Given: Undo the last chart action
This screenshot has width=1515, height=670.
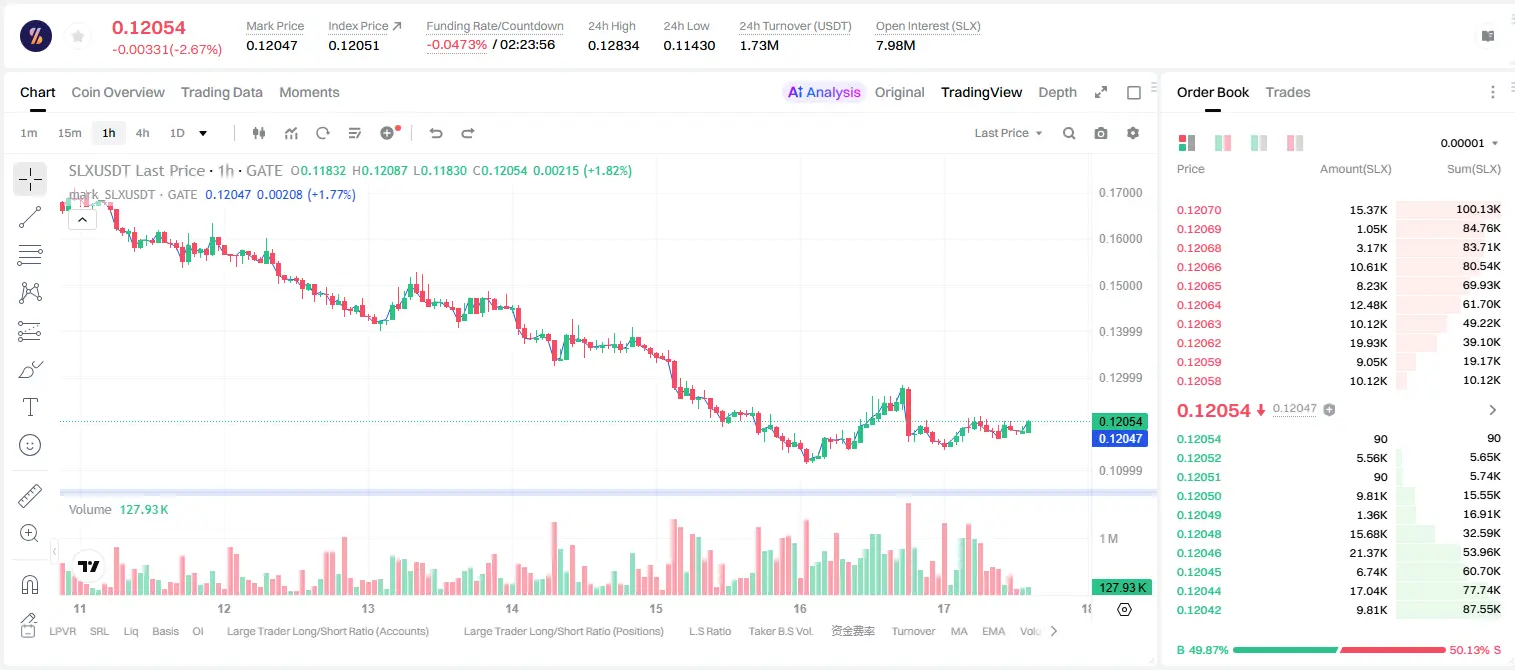Looking at the screenshot, I should click(436, 133).
